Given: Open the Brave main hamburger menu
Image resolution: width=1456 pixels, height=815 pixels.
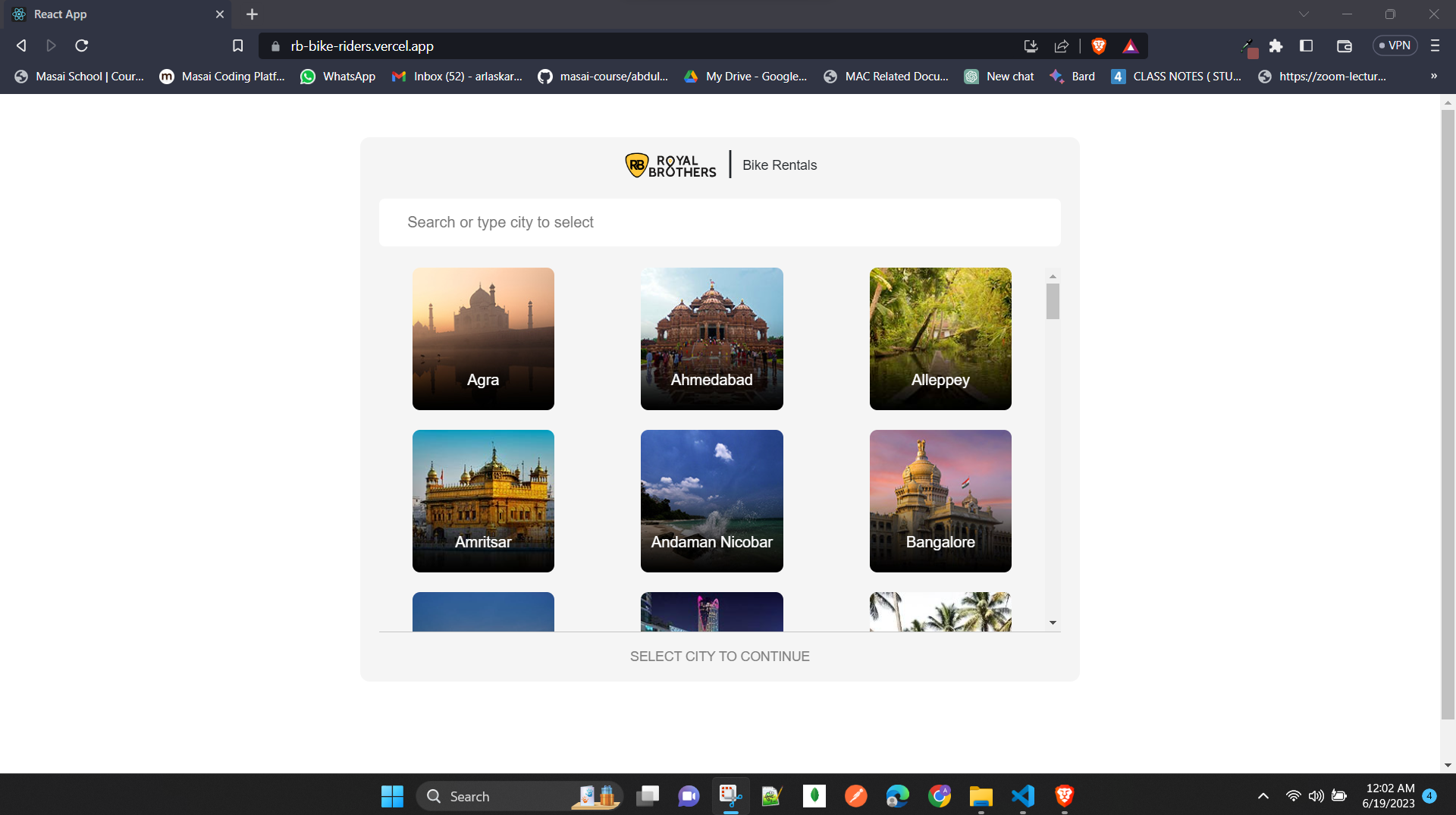Looking at the screenshot, I should [1435, 46].
